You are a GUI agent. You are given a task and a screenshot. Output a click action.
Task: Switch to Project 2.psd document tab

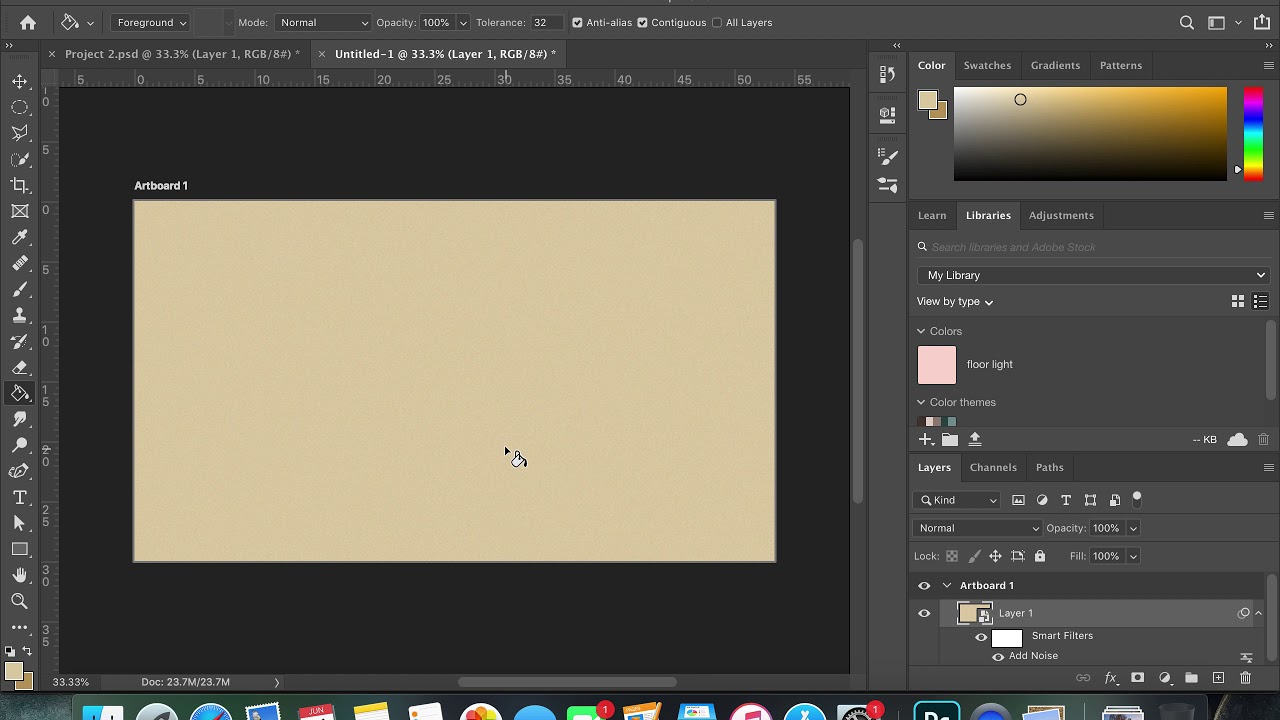click(182, 54)
